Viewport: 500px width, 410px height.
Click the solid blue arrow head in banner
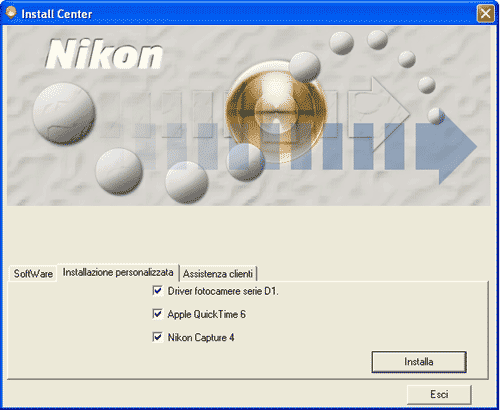coord(447,147)
